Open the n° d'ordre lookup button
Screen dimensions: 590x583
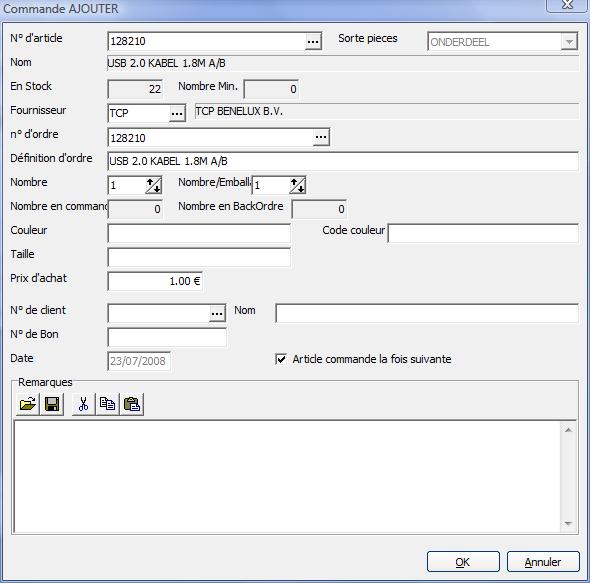click(321, 137)
